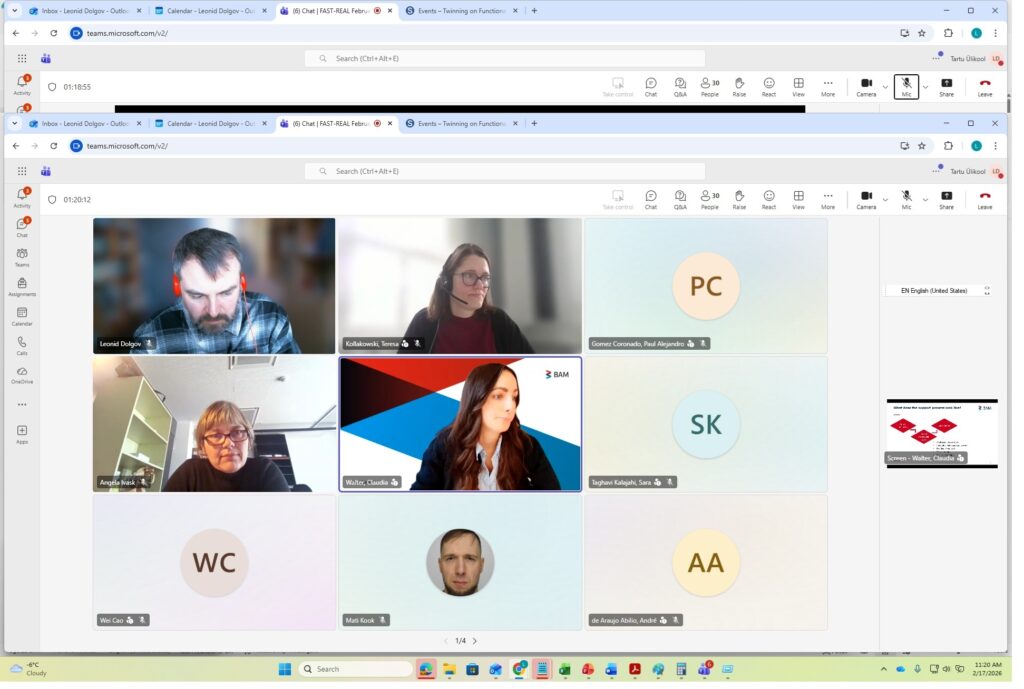Go to next participant page beside 1/4
This screenshot has width=1024, height=689.
475,641
